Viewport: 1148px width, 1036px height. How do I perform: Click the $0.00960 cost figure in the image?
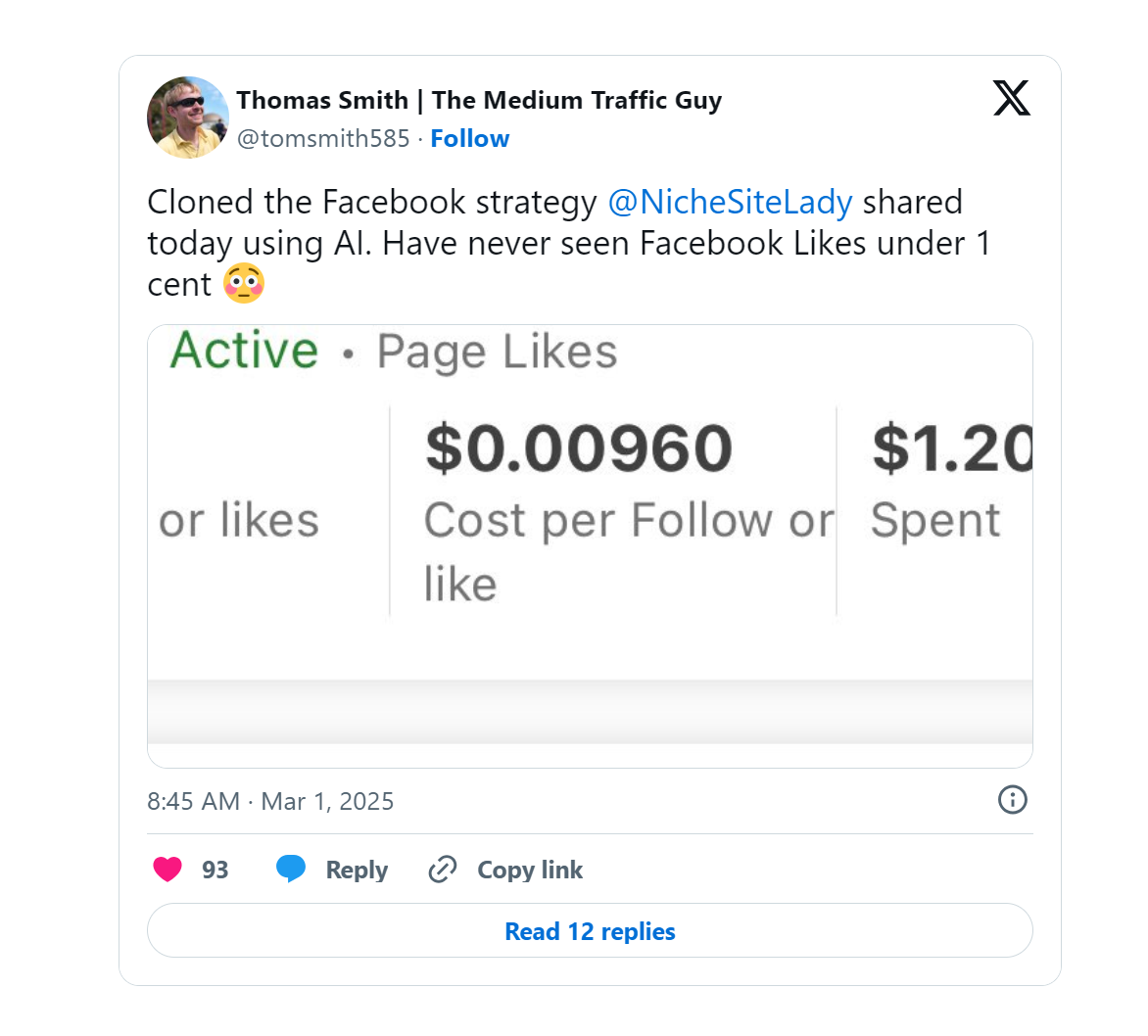578,448
